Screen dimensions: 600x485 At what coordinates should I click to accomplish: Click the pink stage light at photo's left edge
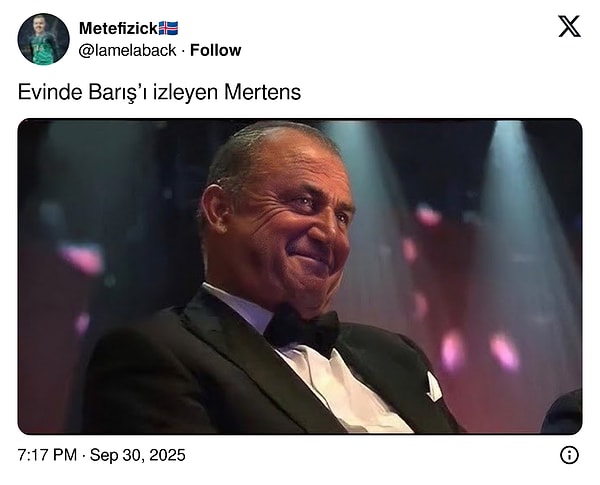83,258
